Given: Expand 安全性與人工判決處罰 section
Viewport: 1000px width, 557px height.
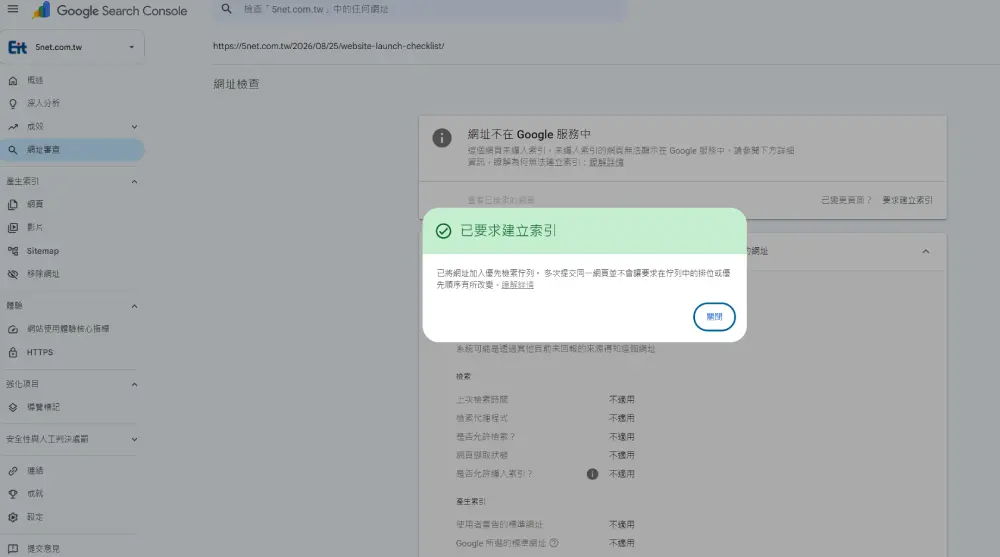Looking at the screenshot, I should (x=134, y=440).
